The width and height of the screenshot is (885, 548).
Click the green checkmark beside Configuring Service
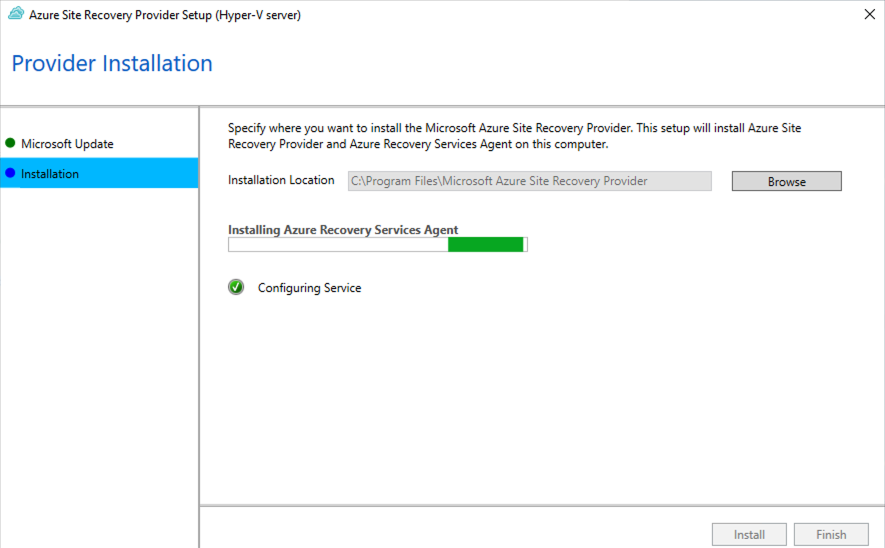click(x=236, y=287)
